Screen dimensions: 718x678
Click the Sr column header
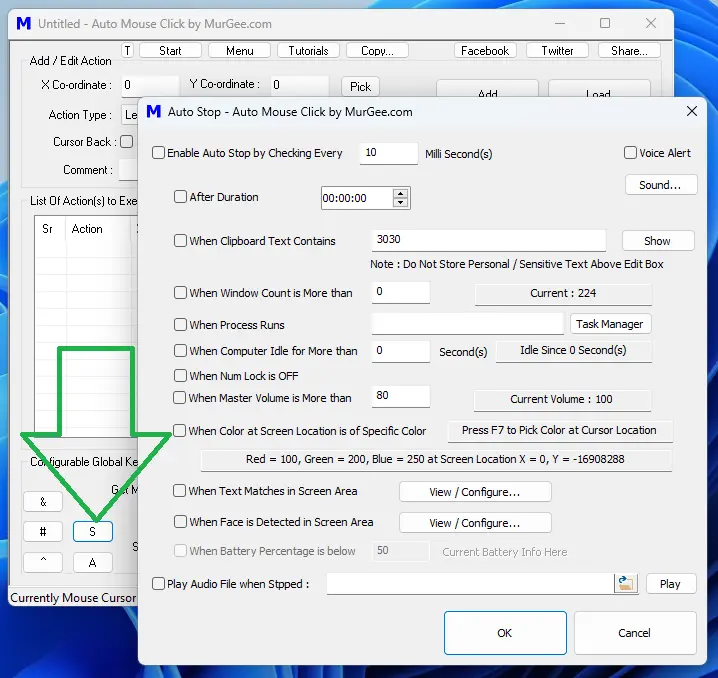[50, 228]
